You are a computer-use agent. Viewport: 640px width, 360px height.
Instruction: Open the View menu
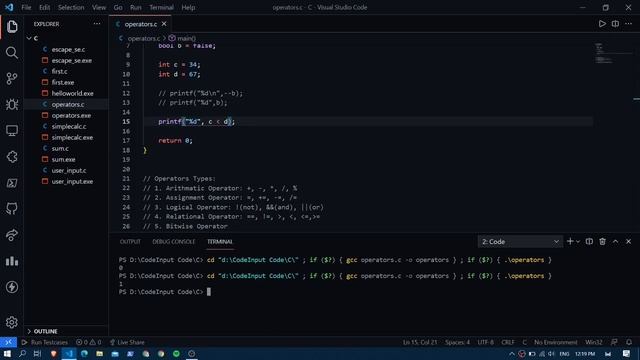[99, 7]
